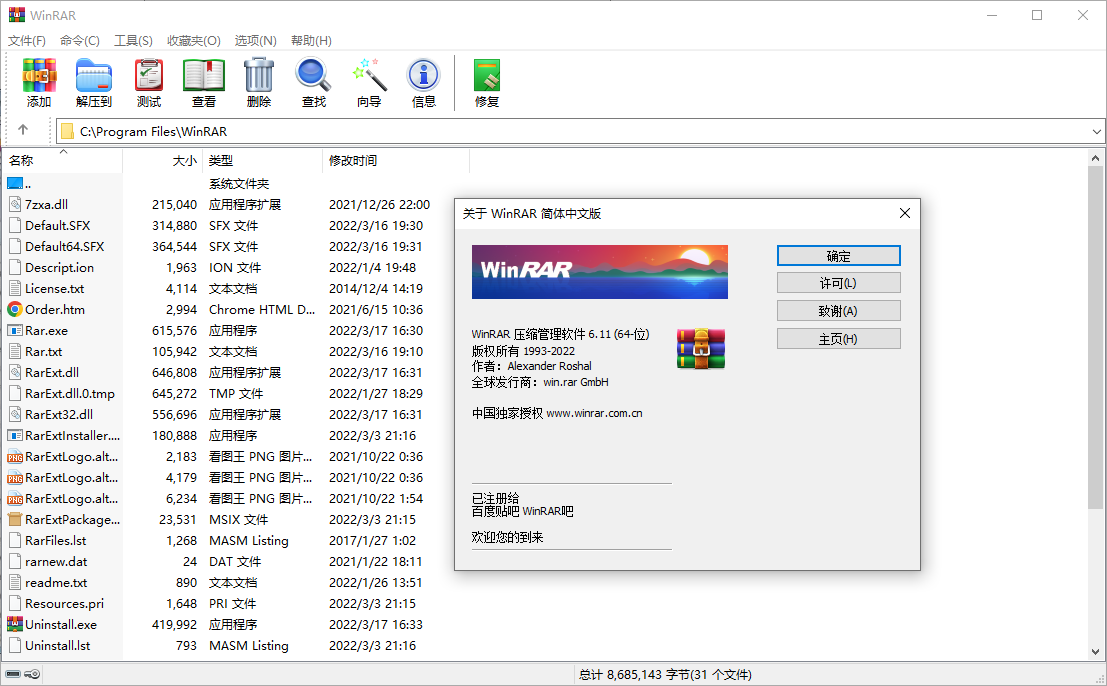Image resolution: width=1107 pixels, height=686 pixels.
Task: Sort by the 类型 column header
Action: click(263, 161)
